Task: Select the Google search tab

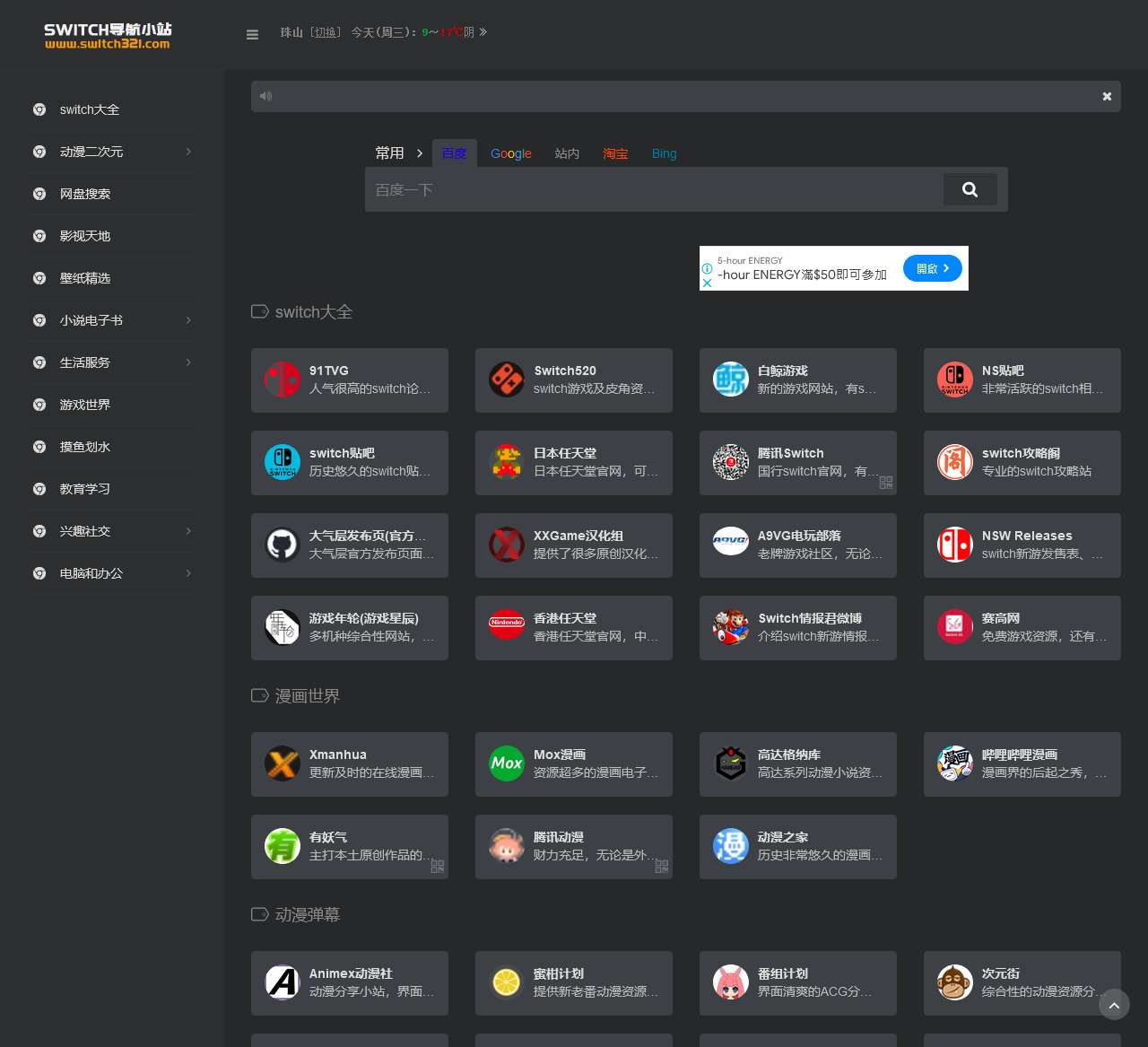Action: pyautogui.click(x=511, y=153)
